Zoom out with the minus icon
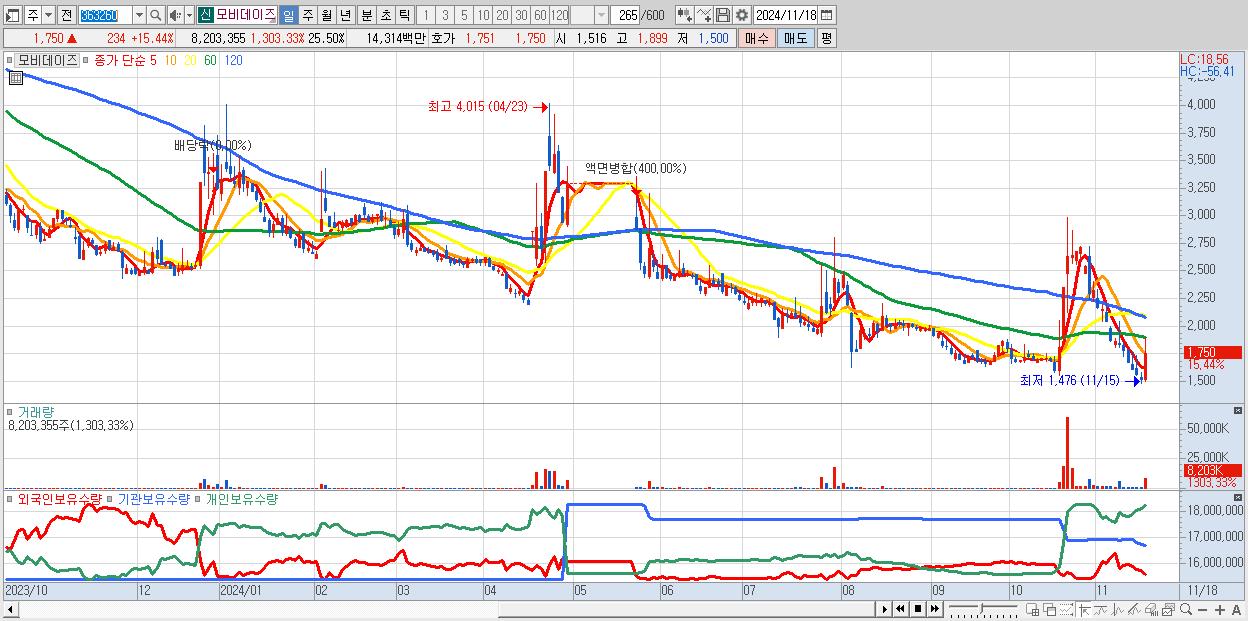The height and width of the screenshot is (621, 1248). 1203,610
